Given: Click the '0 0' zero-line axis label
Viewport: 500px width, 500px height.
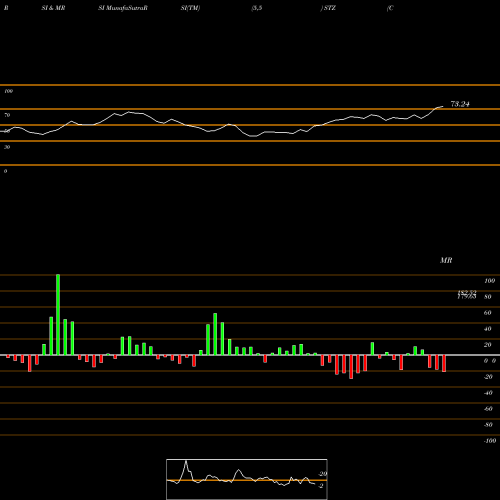Looking at the screenshot, I should click(x=490, y=361).
